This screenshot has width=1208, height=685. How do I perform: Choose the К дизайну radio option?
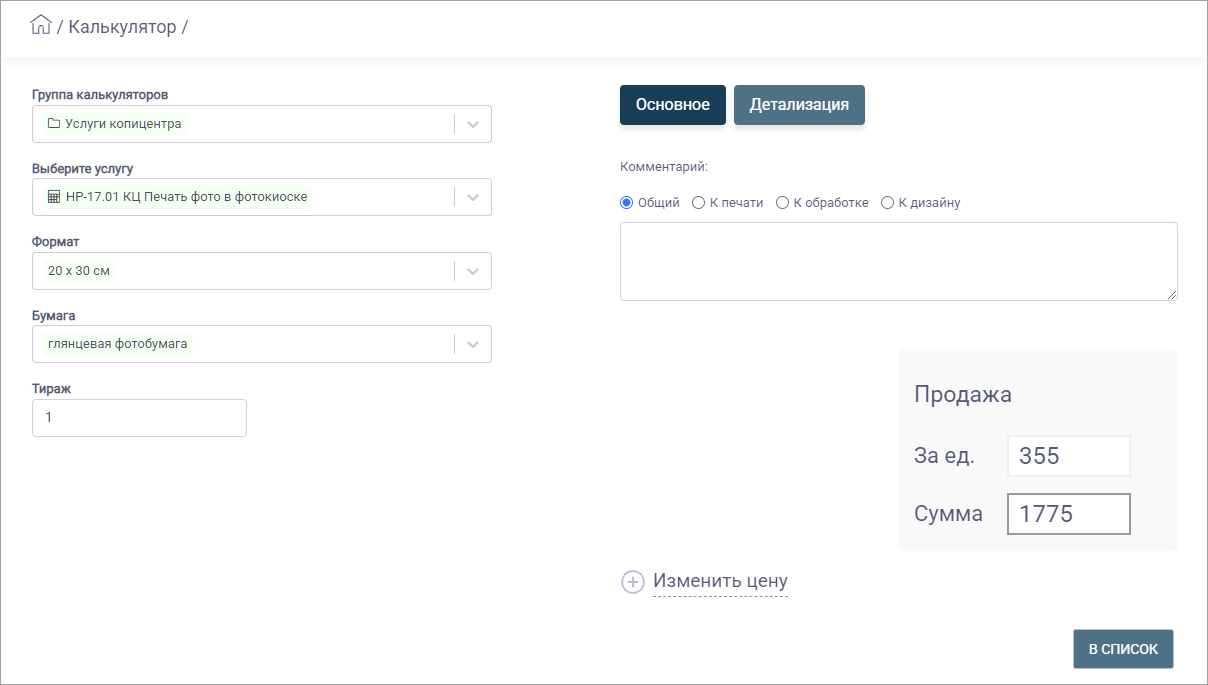point(887,203)
